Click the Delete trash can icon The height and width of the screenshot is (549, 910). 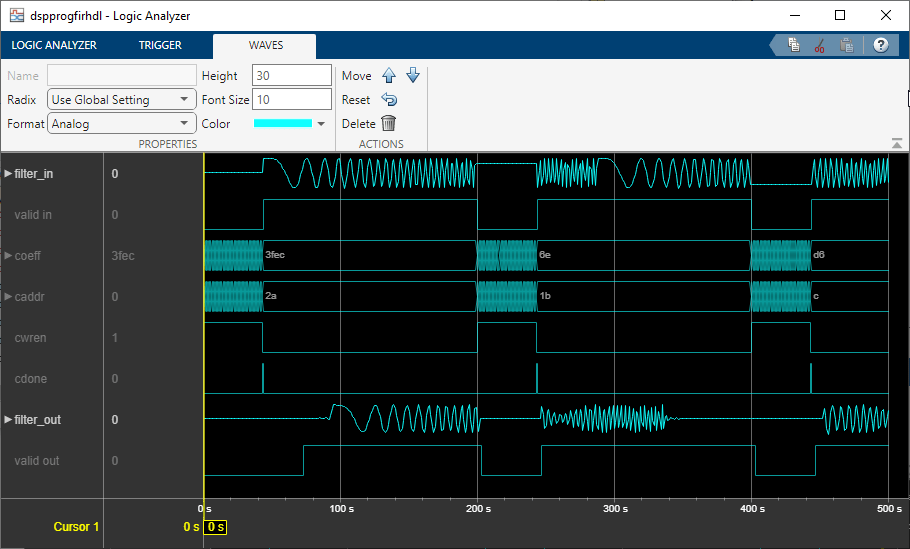pos(388,124)
